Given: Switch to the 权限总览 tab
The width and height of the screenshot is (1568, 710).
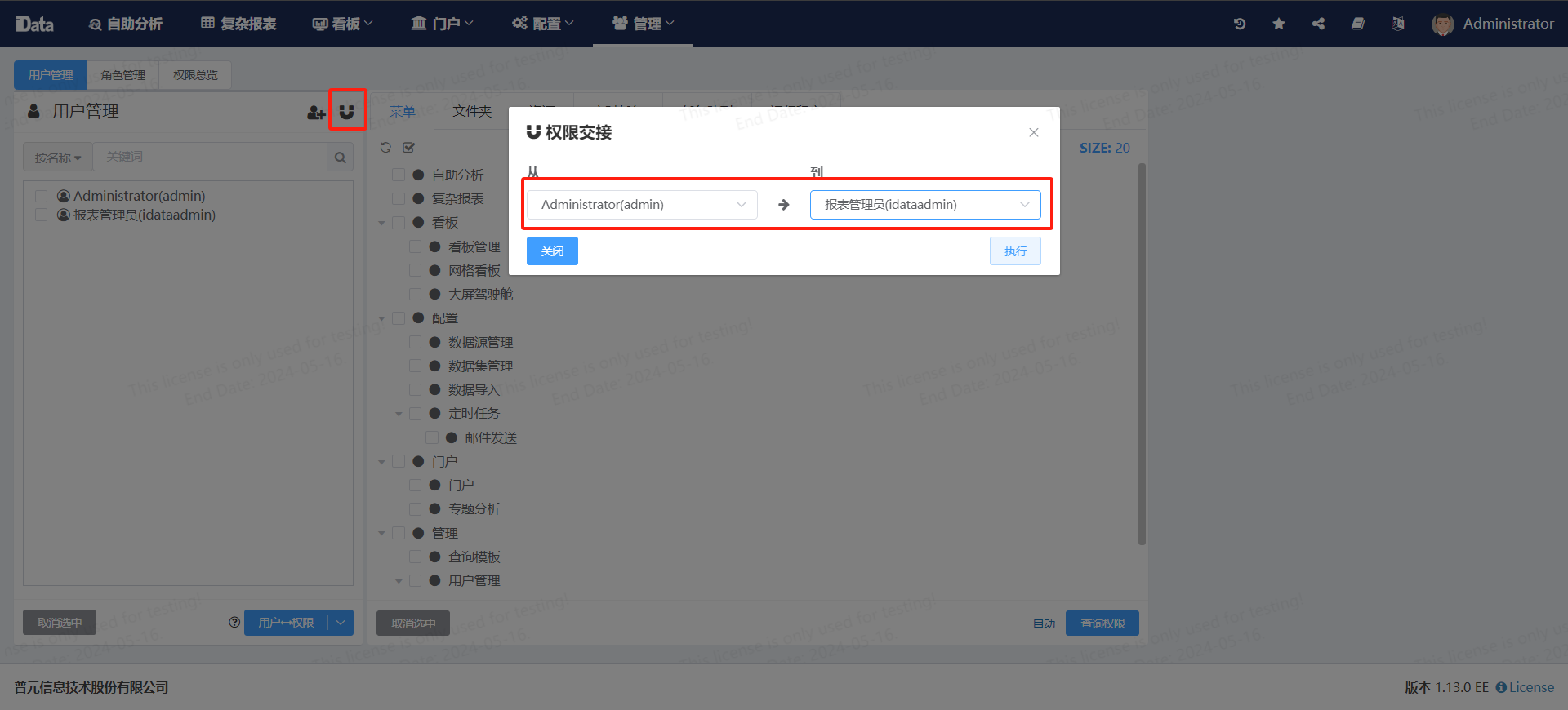Looking at the screenshot, I should [195, 75].
